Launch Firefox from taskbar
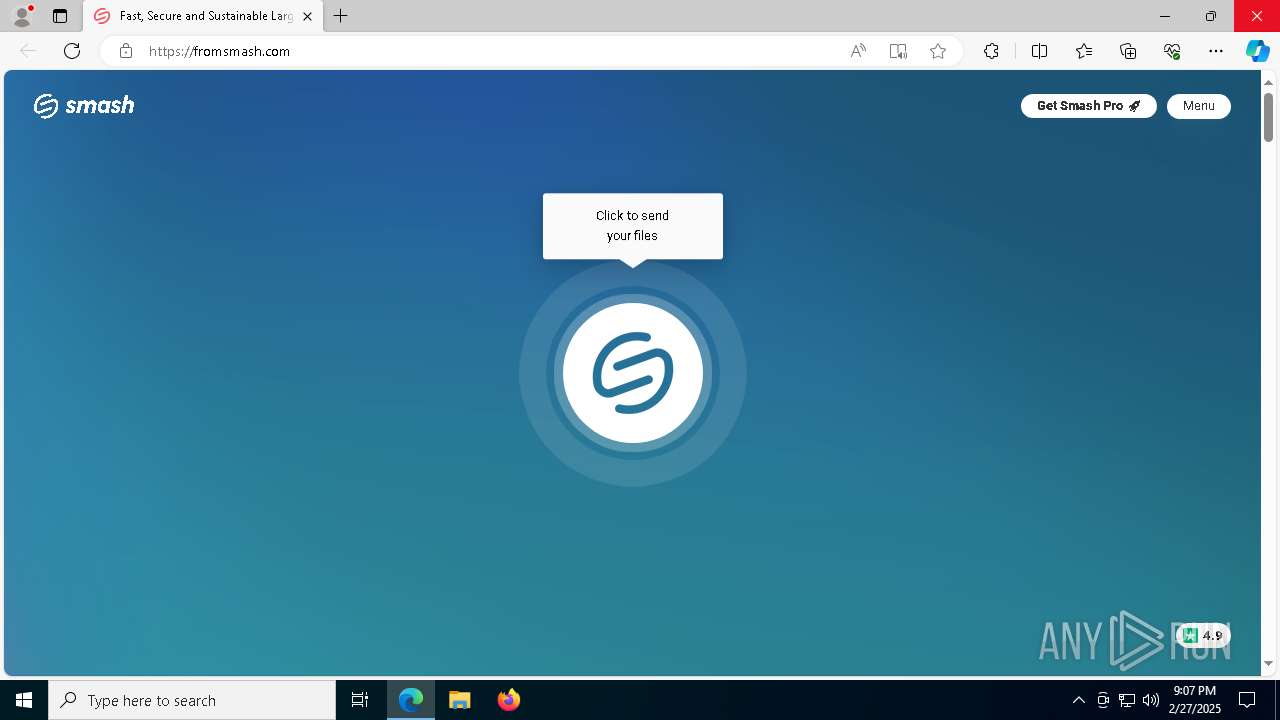The height and width of the screenshot is (720, 1280). tap(509, 700)
